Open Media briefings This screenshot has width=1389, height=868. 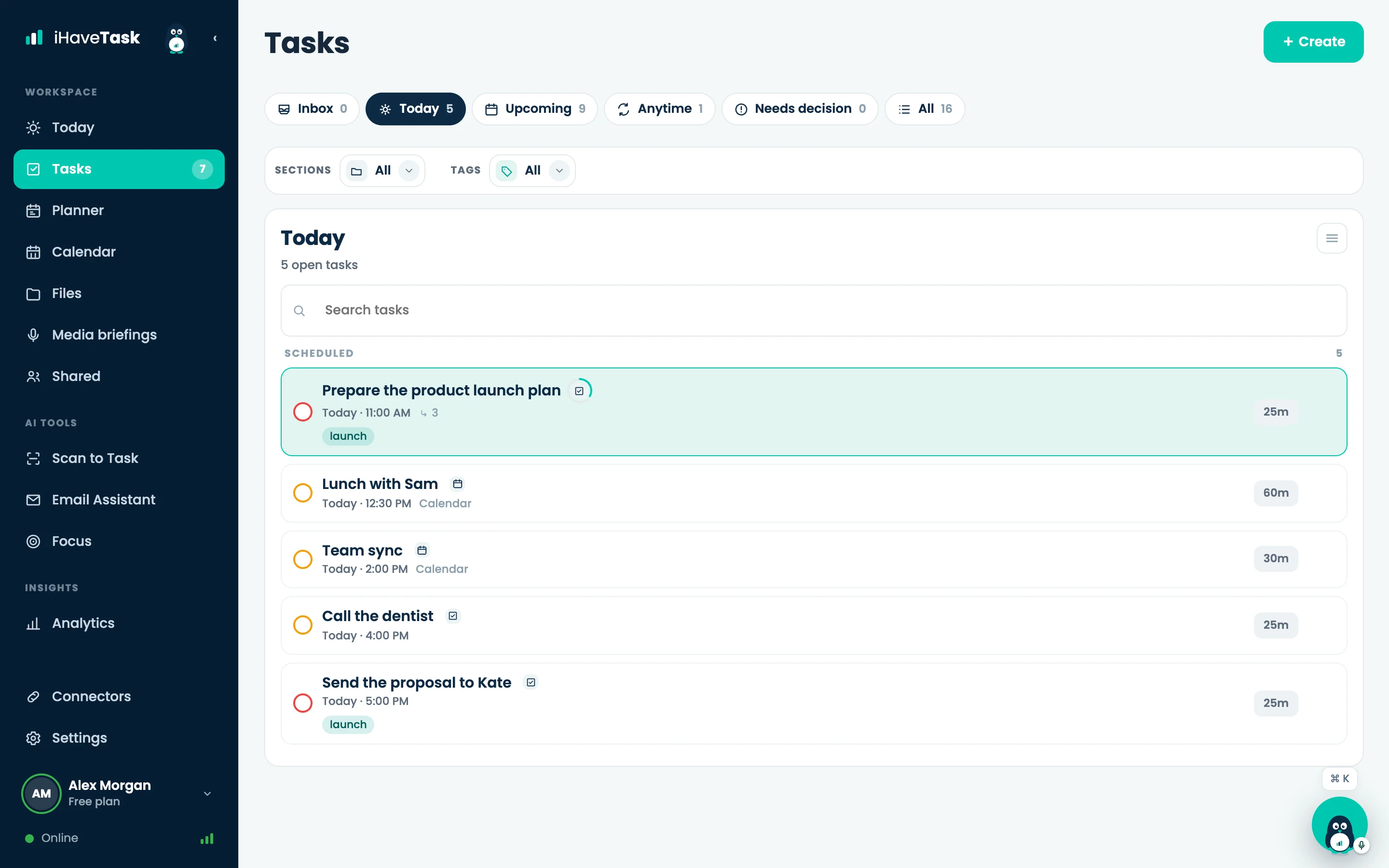point(119,335)
